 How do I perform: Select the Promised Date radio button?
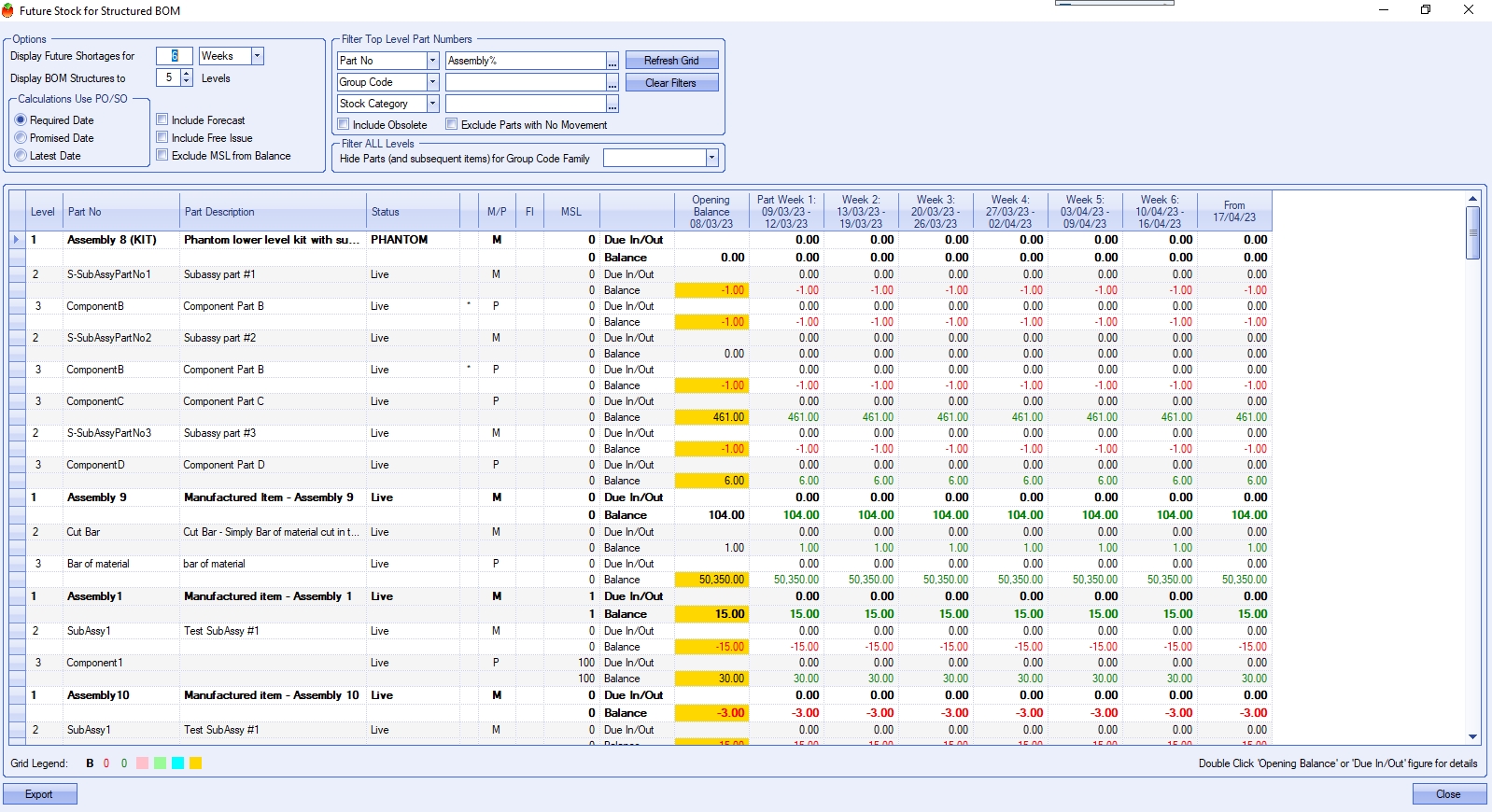pos(21,138)
